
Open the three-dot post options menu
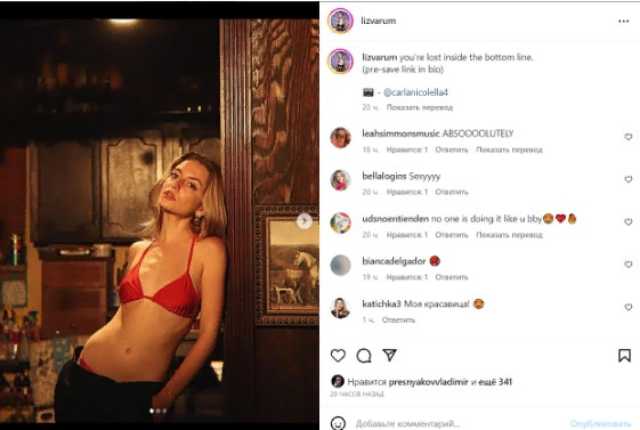[x=623, y=21]
